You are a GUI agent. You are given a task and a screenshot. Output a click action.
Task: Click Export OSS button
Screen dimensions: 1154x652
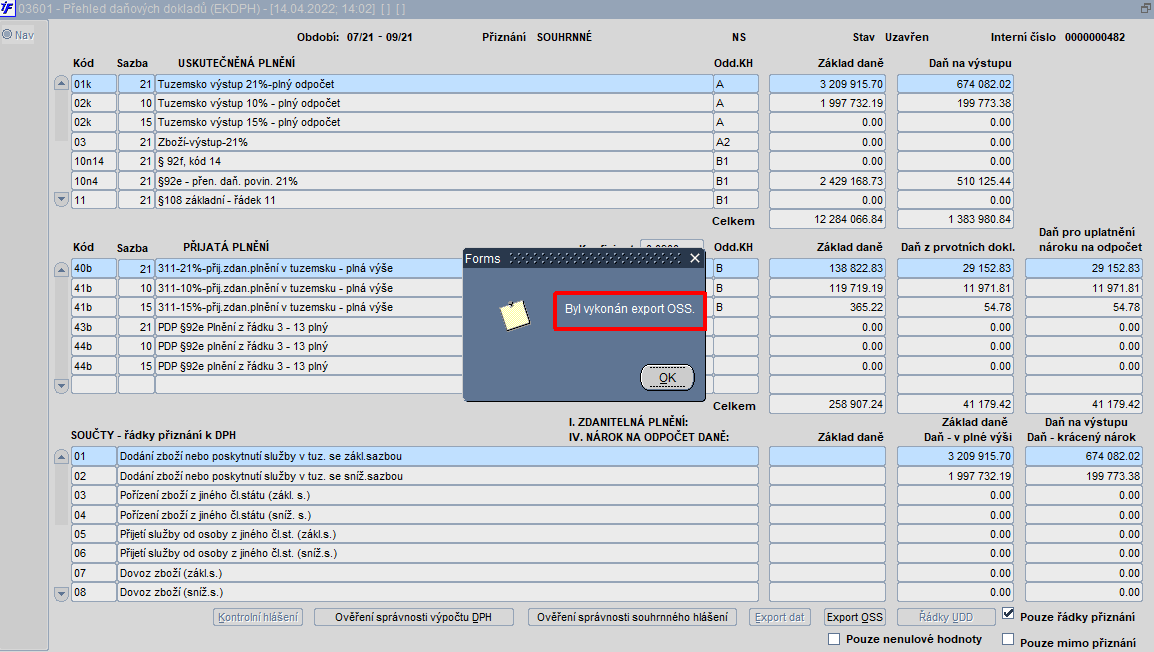click(x=854, y=617)
